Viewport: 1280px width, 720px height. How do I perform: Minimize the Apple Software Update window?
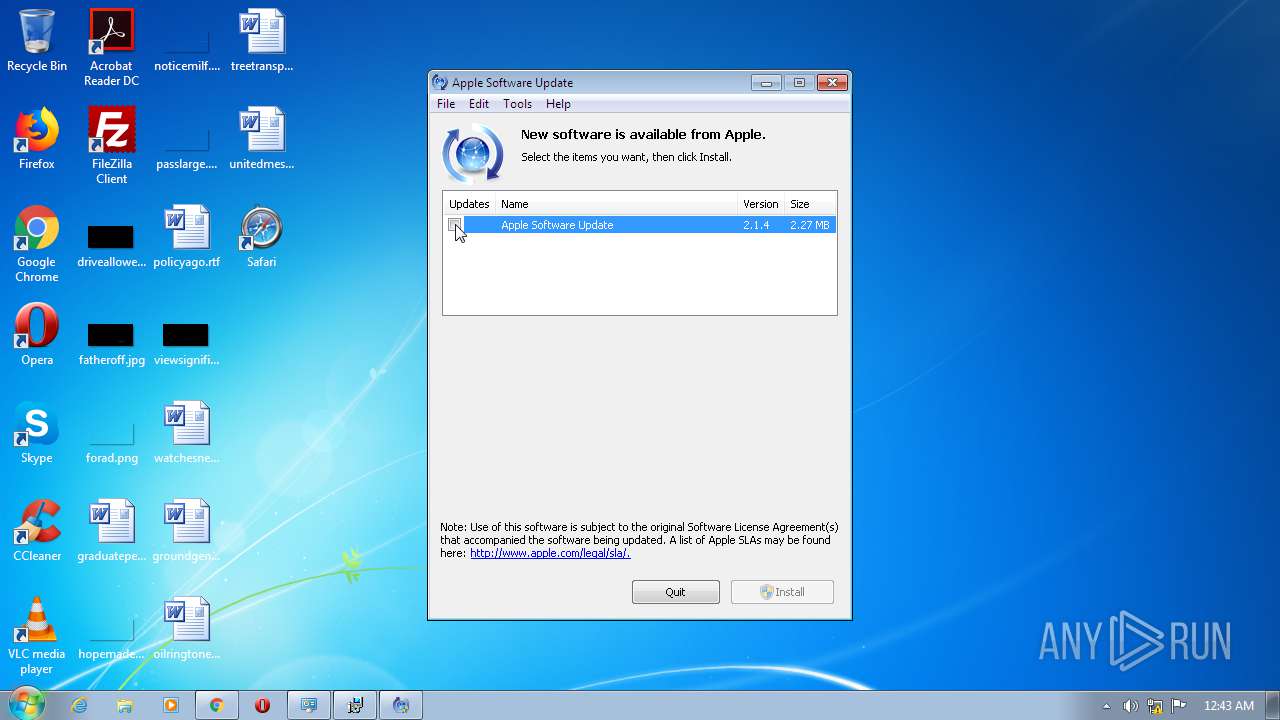click(x=766, y=83)
